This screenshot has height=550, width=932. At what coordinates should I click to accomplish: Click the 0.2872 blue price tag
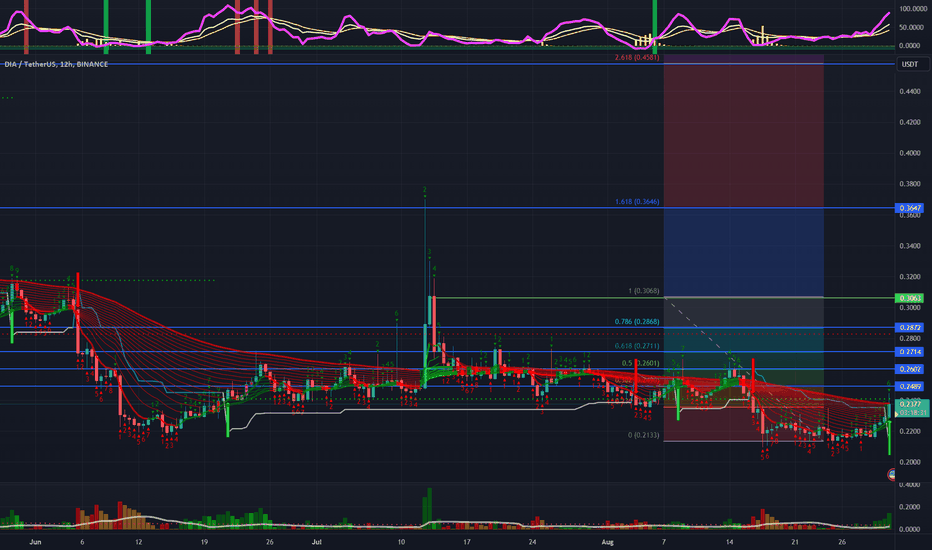[909, 328]
